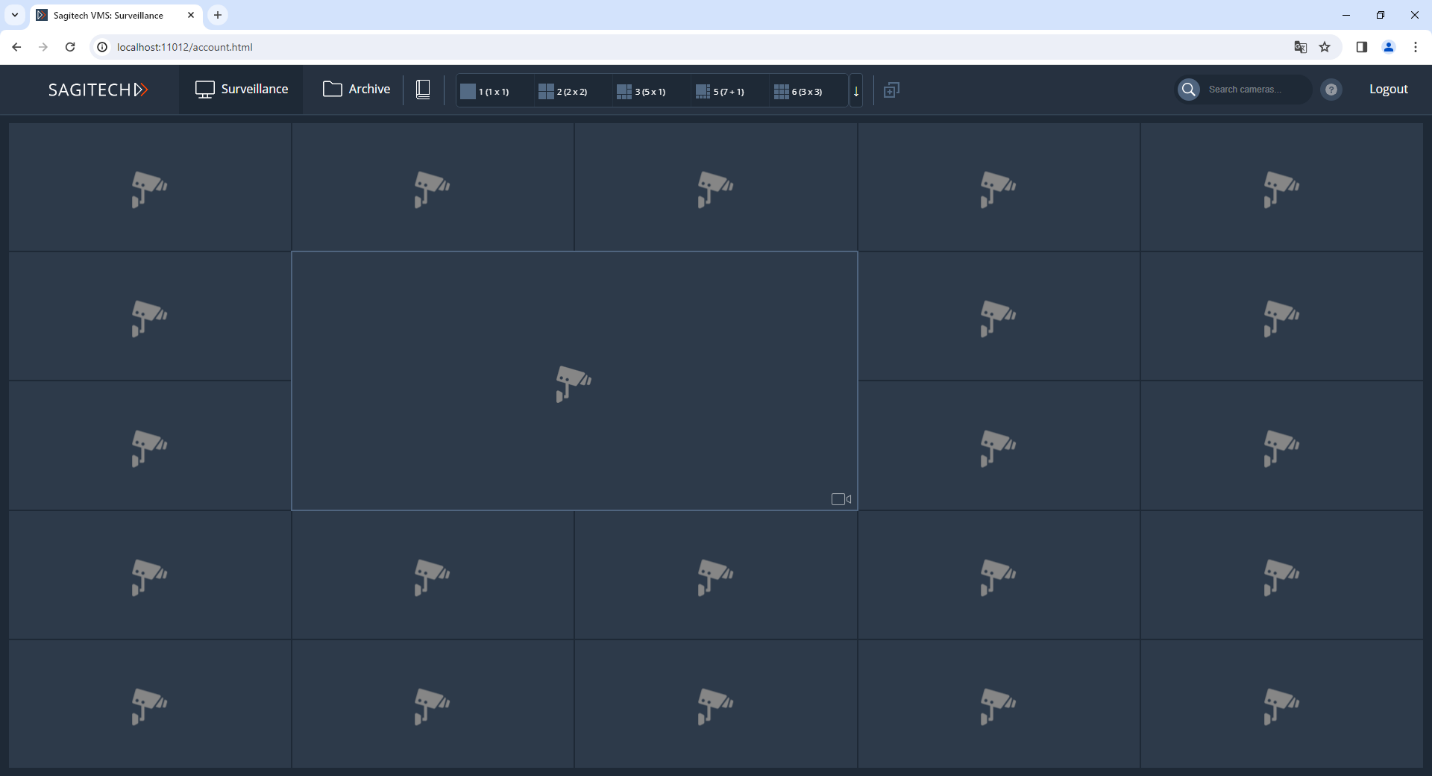Viewport: 1432px width, 776px height.
Task: Expand the layouts list down arrow
Action: pos(856,91)
